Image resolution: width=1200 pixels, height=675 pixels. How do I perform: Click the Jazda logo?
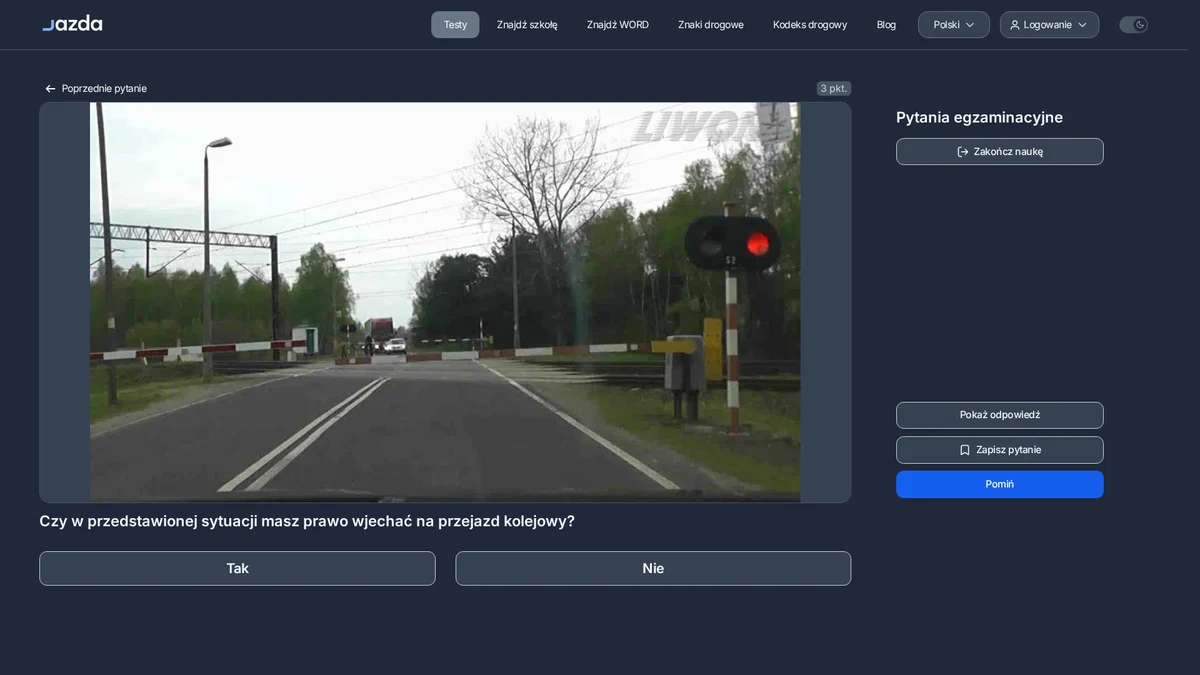pyautogui.click(x=72, y=24)
